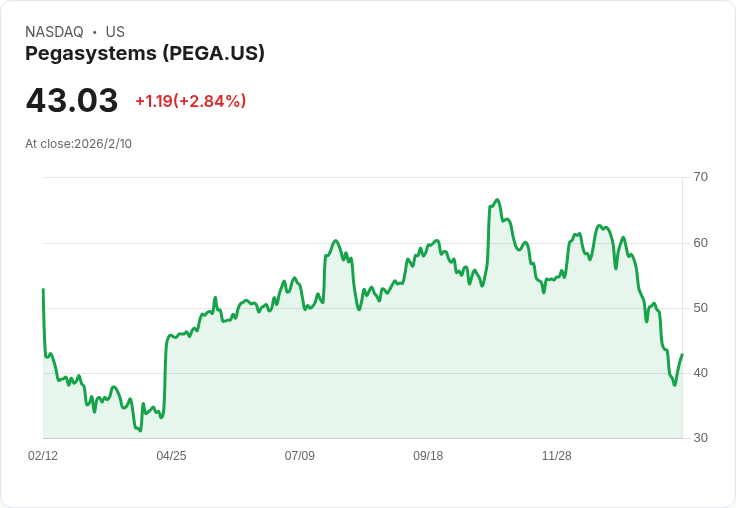Click the rightmost end of the price line
This screenshot has height=508, width=736.
(682, 354)
